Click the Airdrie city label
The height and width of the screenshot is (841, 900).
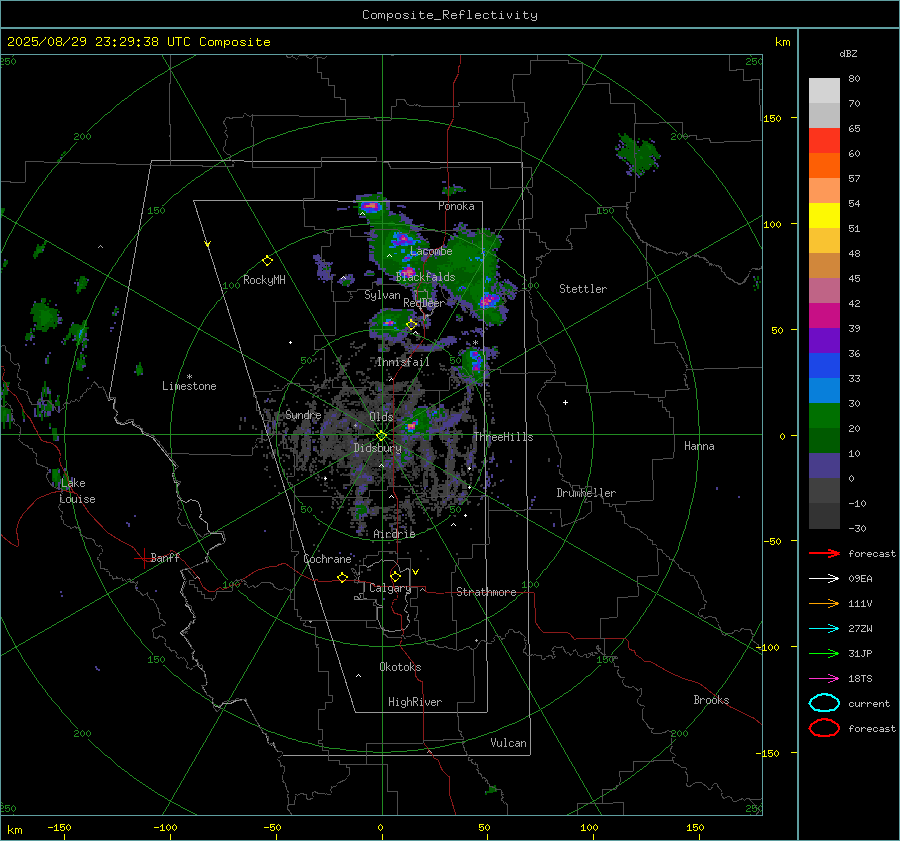tap(394, 534)
